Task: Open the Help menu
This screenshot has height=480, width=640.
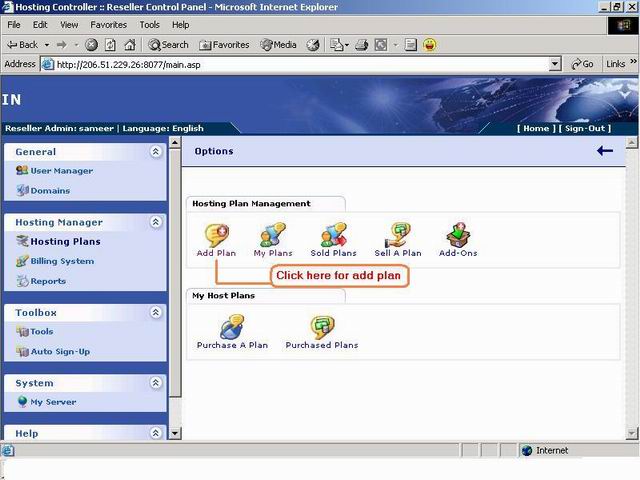Action: tap(180, 25)
